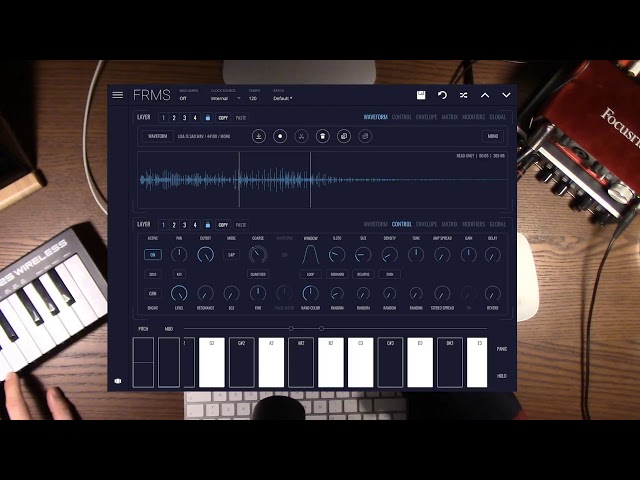
Task: Click the scissors trim icon
Action: point(301,136)
